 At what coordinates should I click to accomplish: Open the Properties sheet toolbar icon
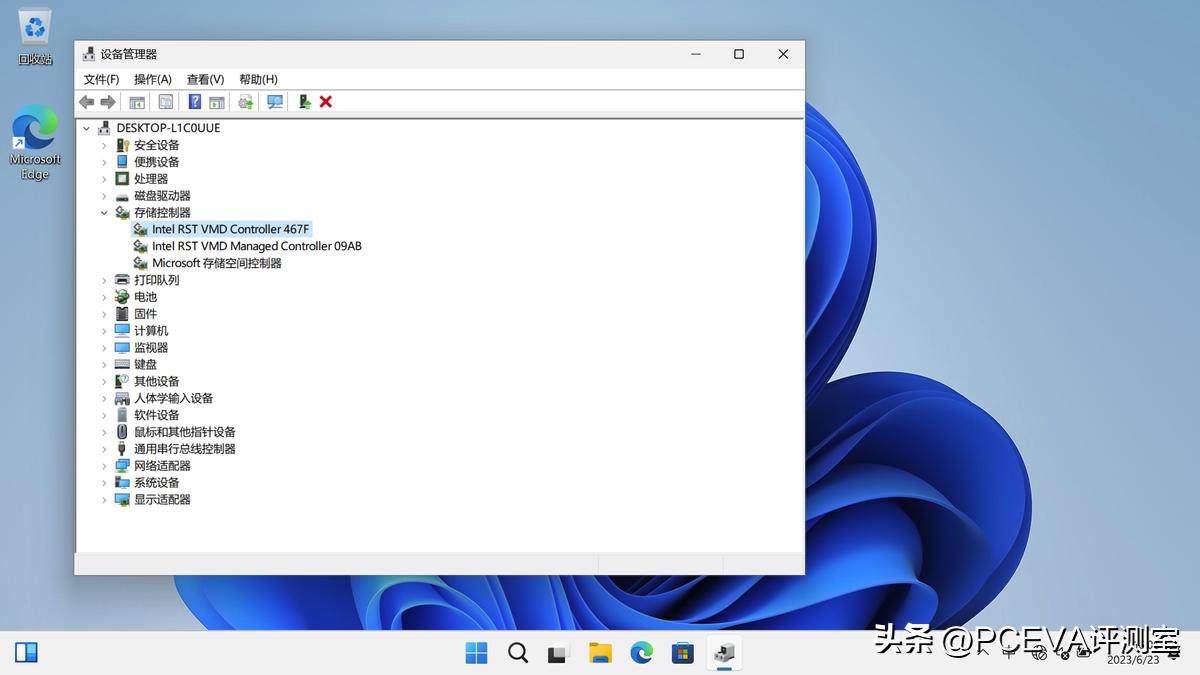[166, 102]
